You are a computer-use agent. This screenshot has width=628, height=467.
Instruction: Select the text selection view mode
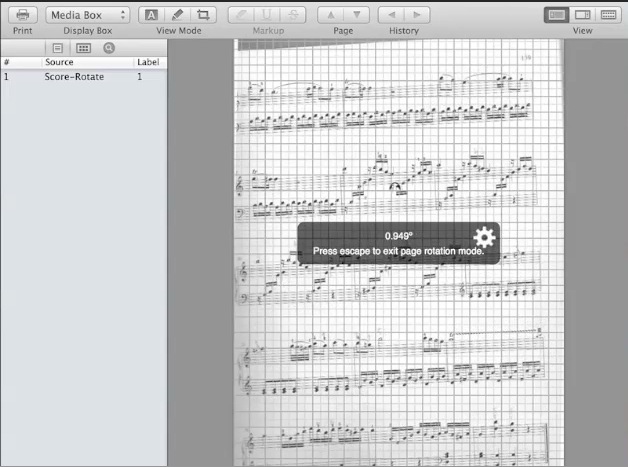coord(150,15)
